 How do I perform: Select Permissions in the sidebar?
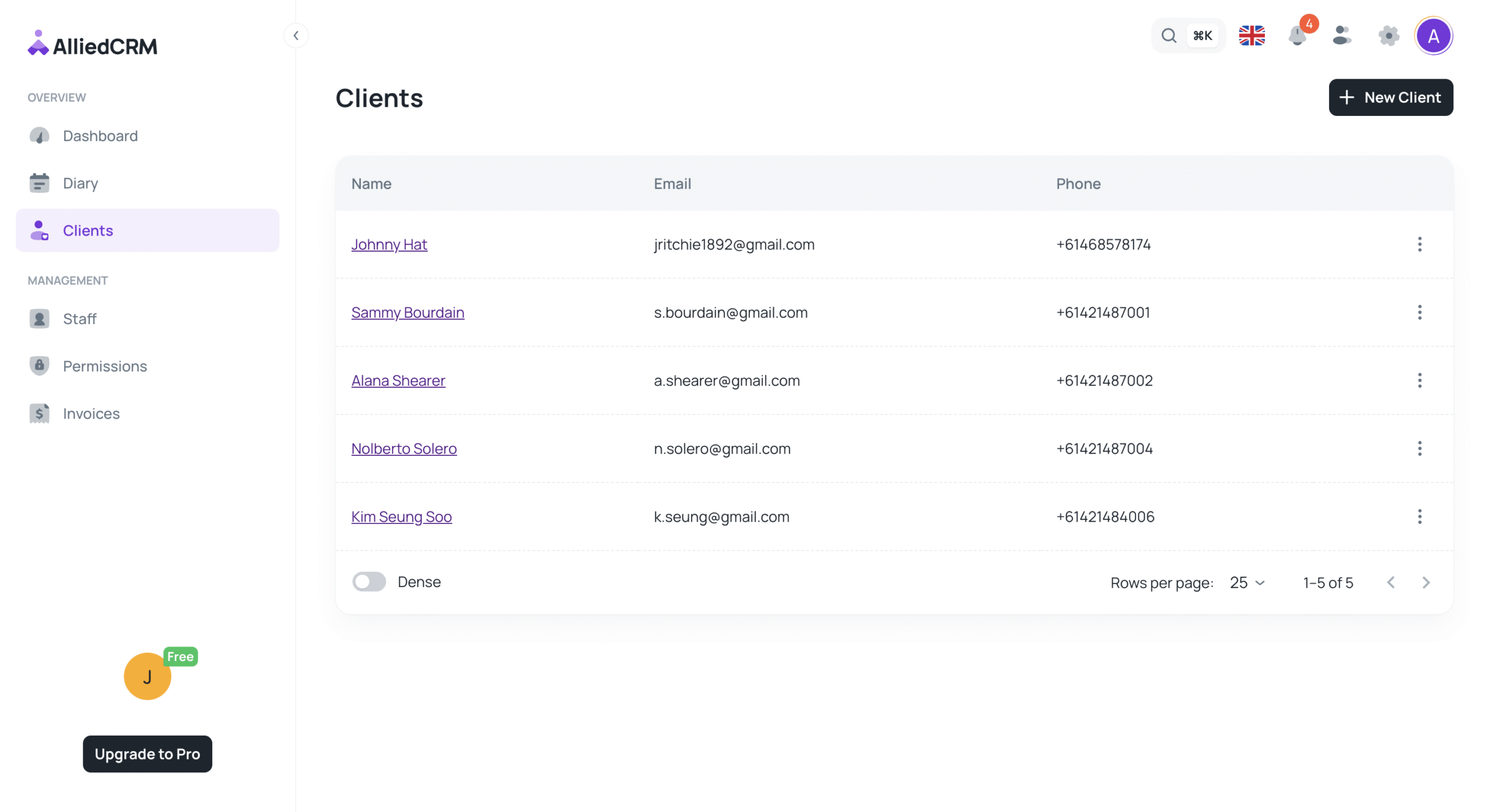(105, 366)
